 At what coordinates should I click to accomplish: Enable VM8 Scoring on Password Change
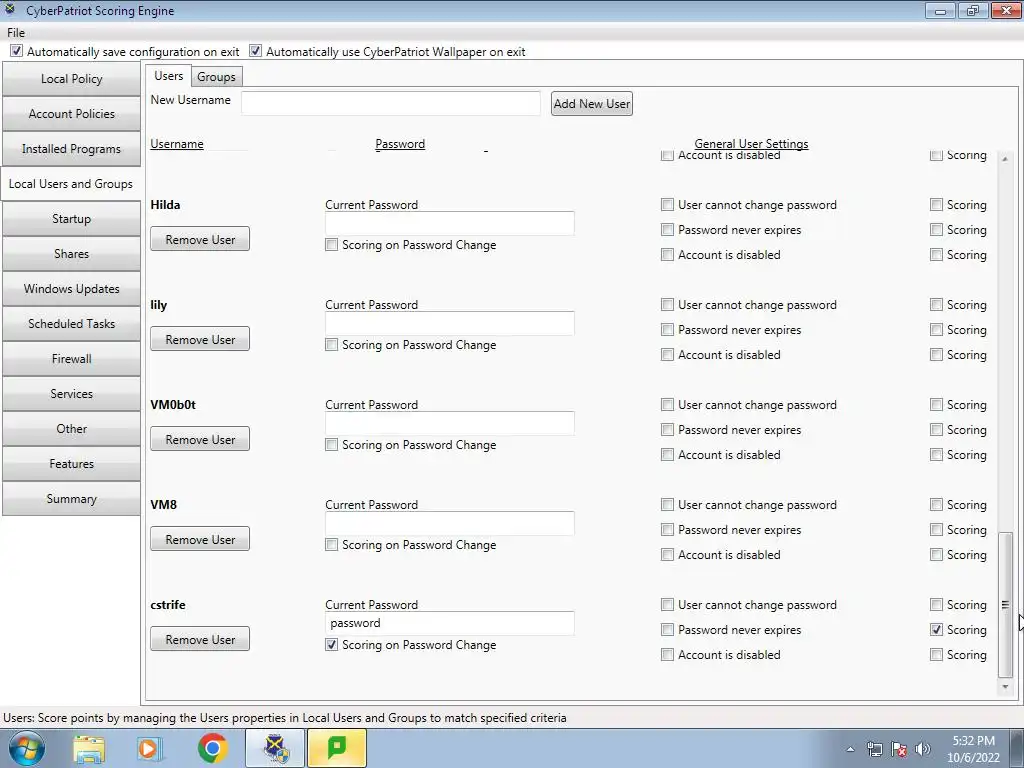coord(332,545)
